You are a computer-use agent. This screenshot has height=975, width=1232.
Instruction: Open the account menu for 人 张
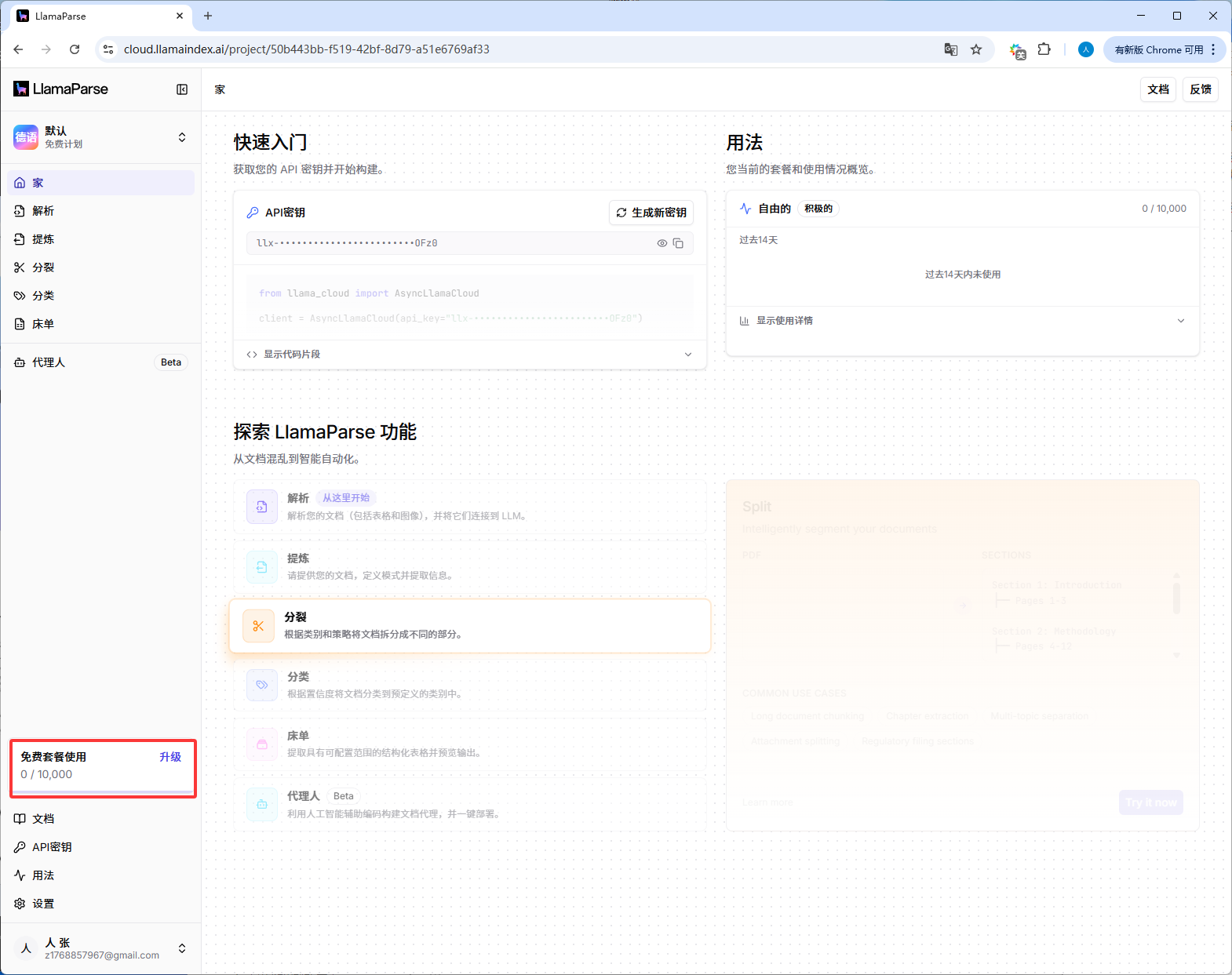pos(100,948)
